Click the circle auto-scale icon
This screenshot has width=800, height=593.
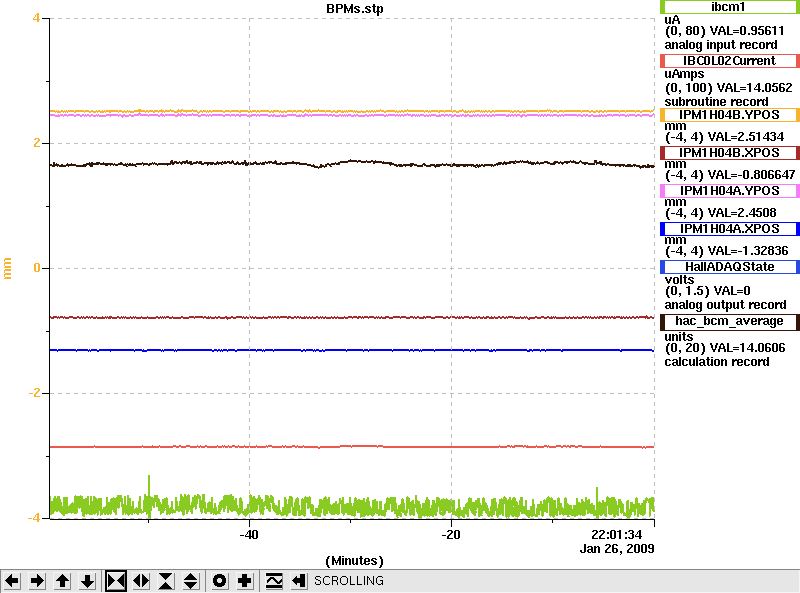pyautogui.click(x=219, y=581)
